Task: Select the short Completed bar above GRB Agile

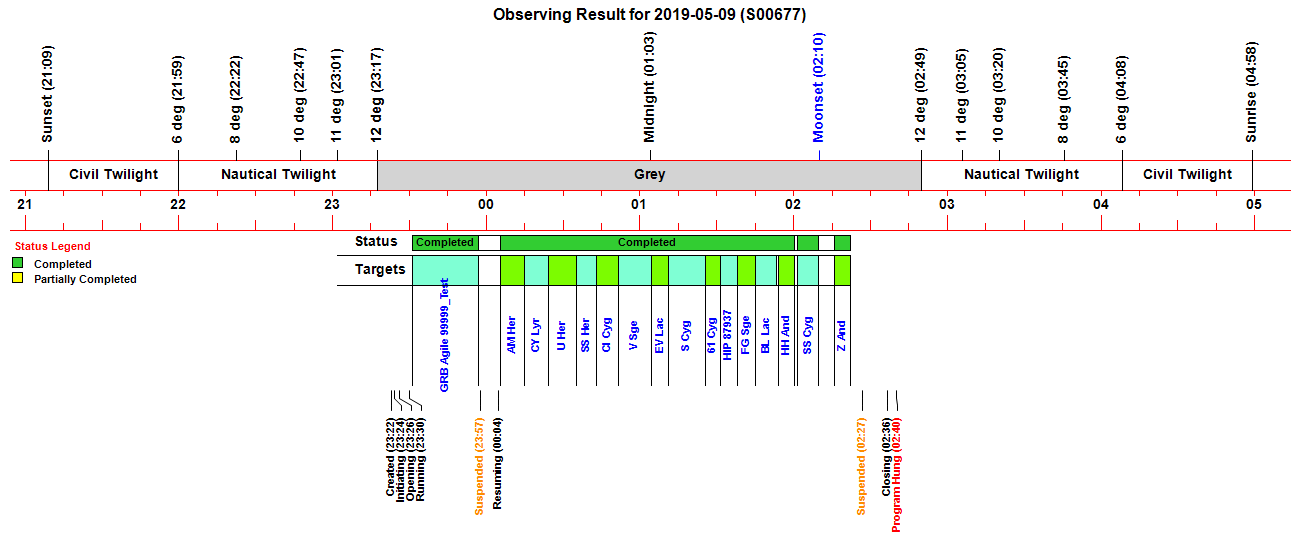Action: [x=445, y=242]
